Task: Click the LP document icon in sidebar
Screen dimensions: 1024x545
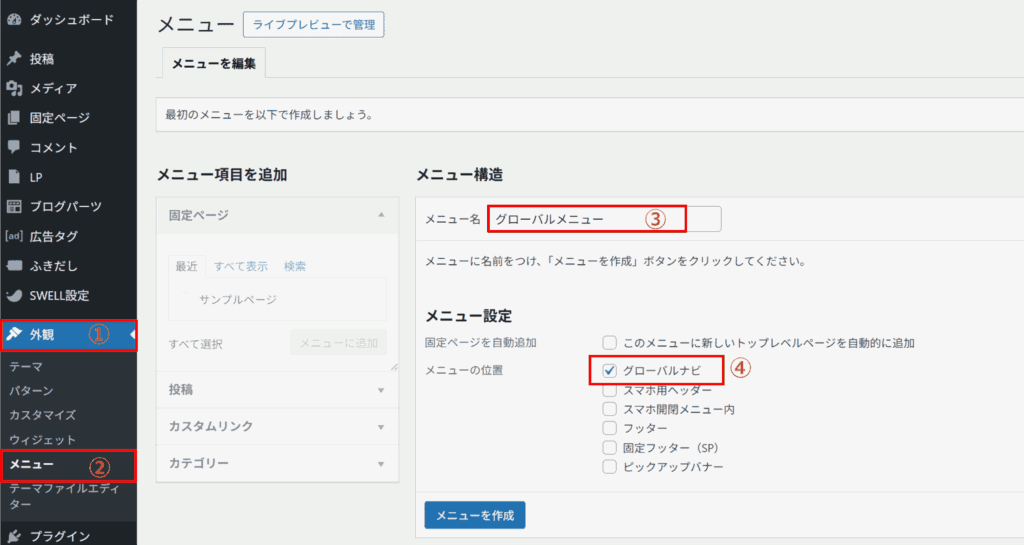Action: tap(14, 177)
